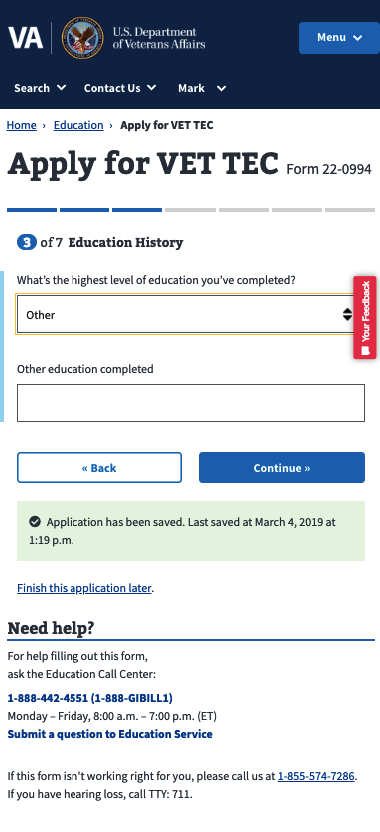Click the 1-855-574-7286 phone link

tap(316, 776)
